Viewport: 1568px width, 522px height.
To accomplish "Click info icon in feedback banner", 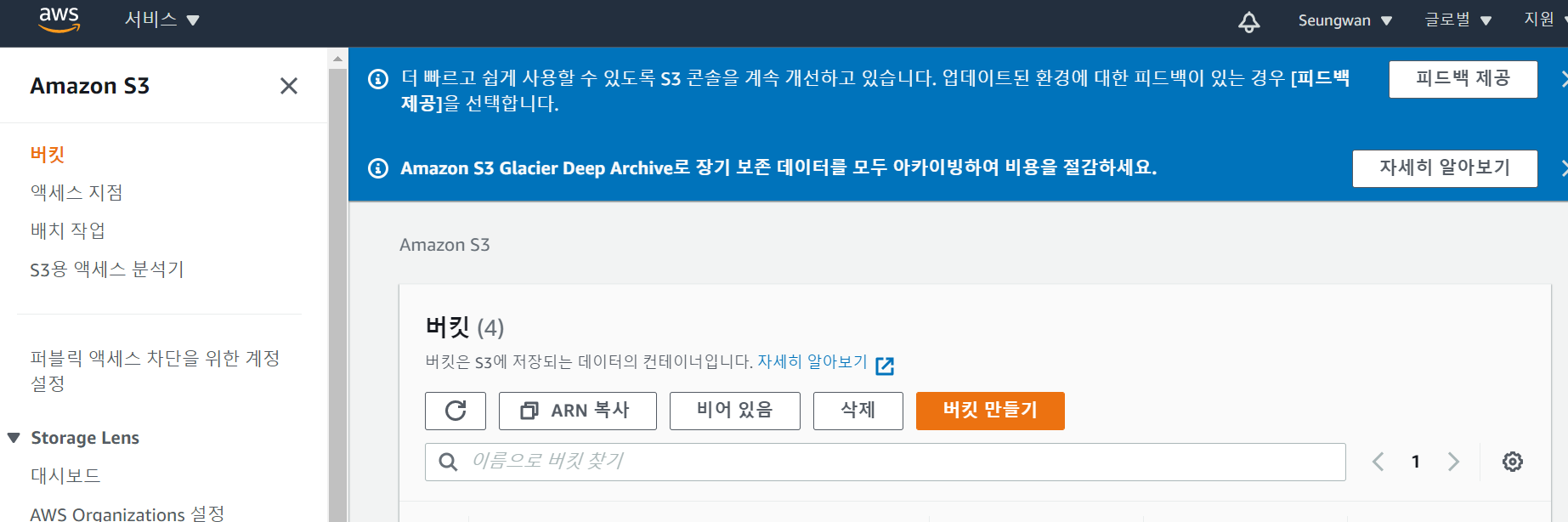I will [378, 79].
